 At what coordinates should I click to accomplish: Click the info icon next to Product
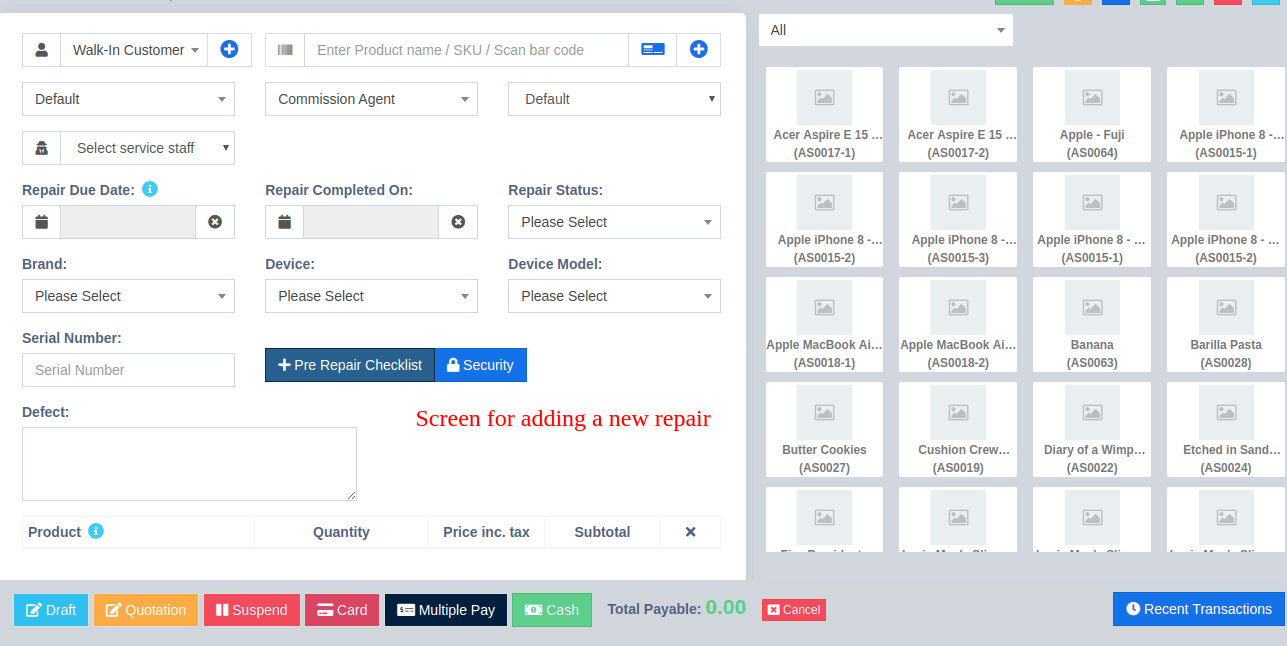point(96,531)
